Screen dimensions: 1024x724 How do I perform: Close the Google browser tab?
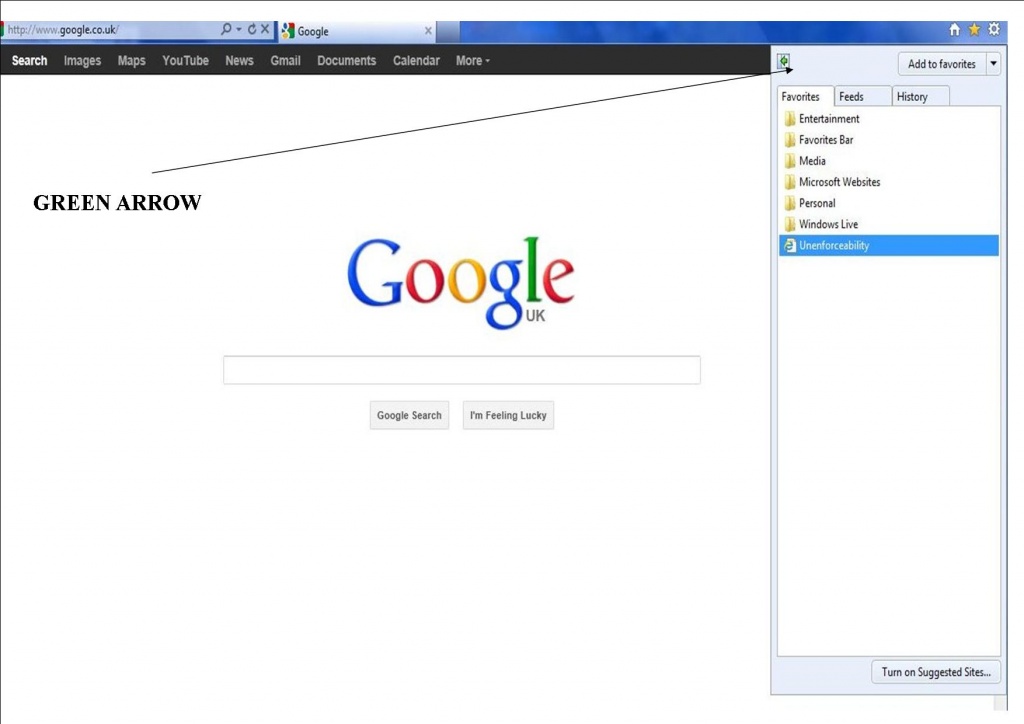pos(428,31)
